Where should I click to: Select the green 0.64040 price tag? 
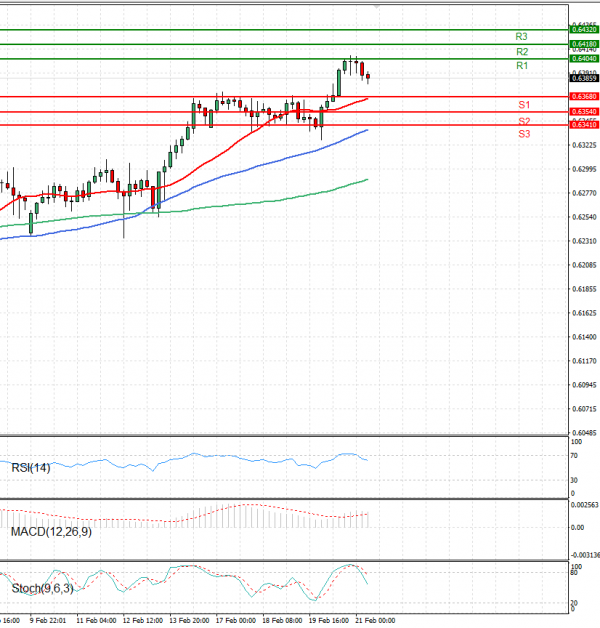pos(584,58)
